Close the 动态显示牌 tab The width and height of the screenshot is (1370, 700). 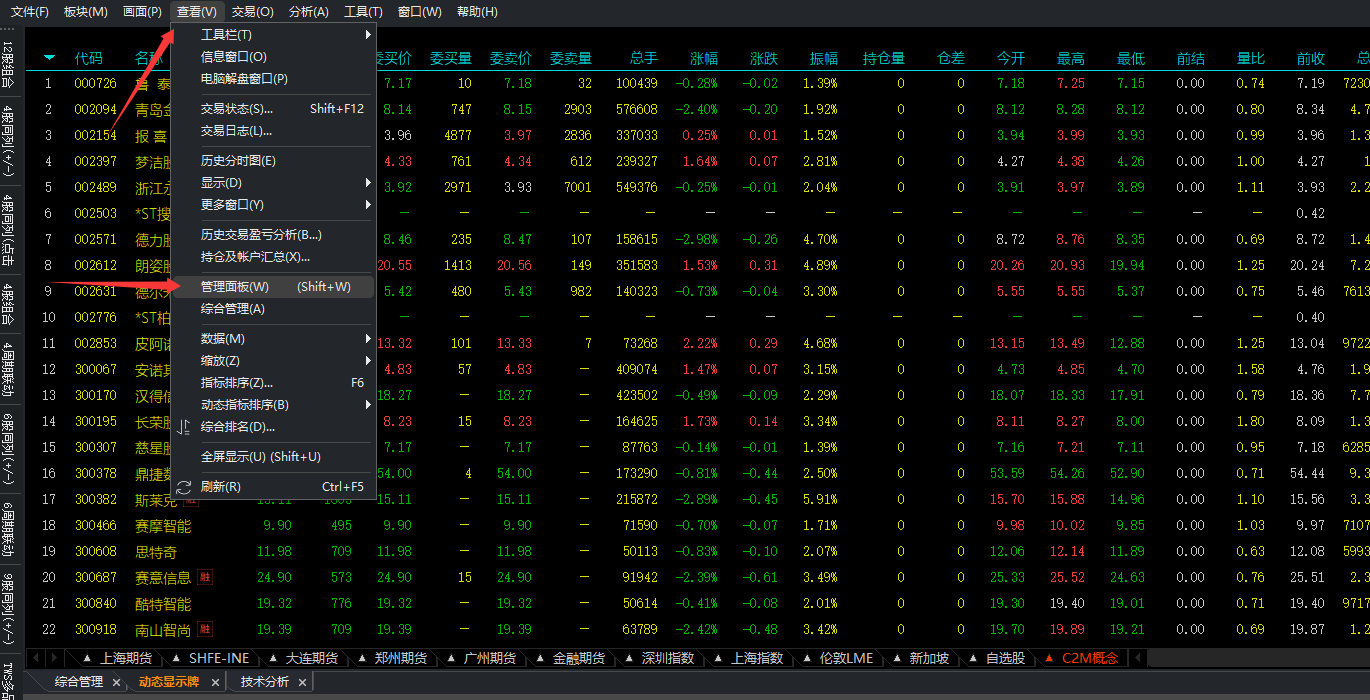click(x=215, y=682)
